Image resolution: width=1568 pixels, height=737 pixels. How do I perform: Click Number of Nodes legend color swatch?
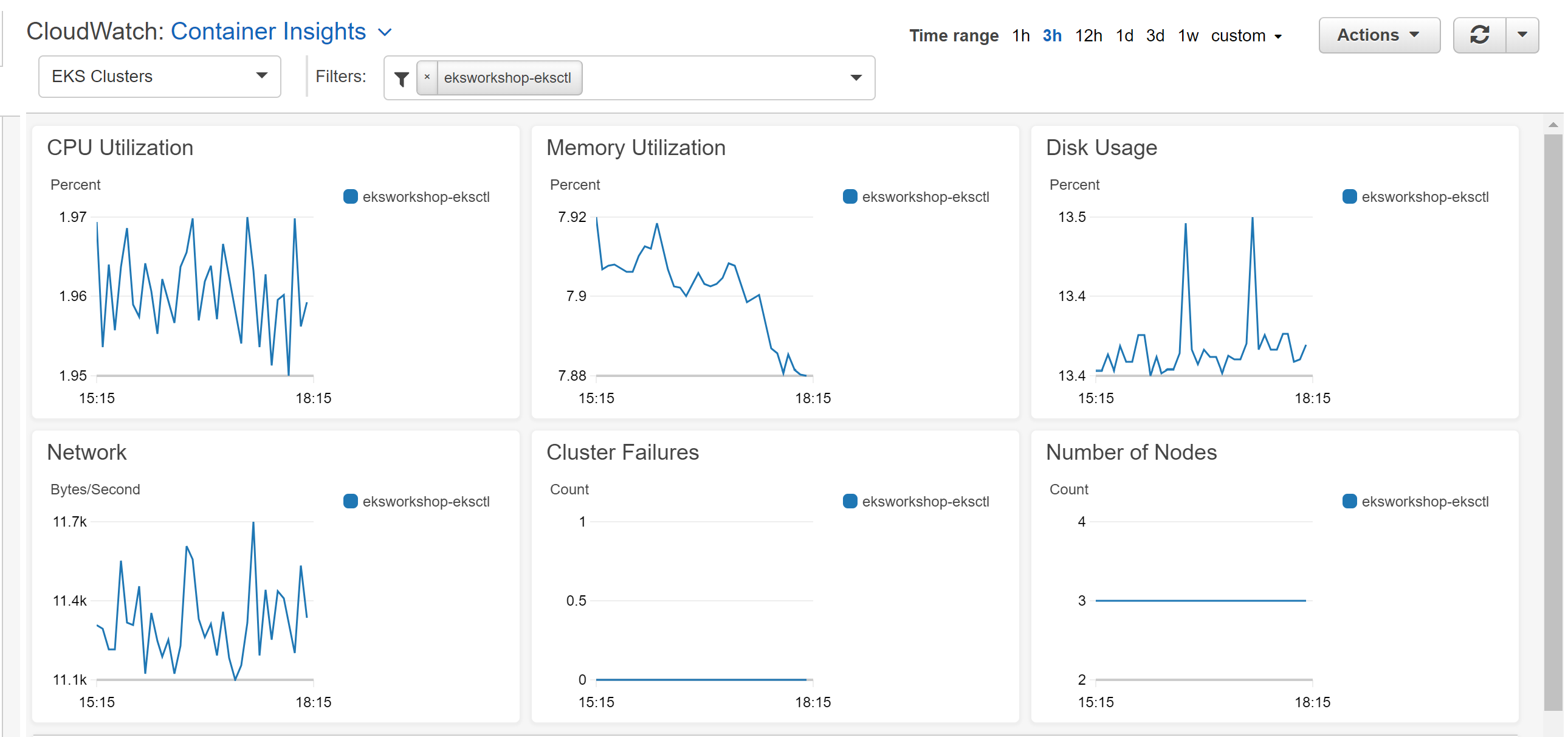point(1349,500)
